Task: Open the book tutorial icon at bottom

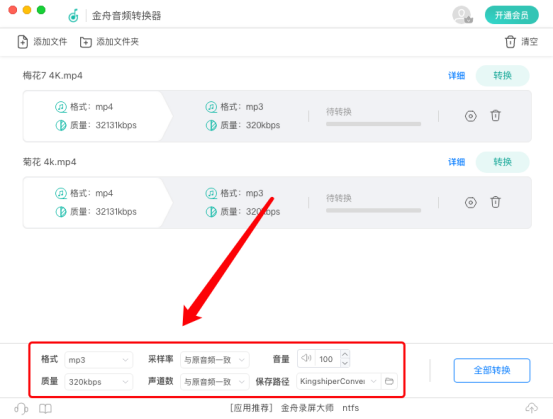Action: point(45,409)
